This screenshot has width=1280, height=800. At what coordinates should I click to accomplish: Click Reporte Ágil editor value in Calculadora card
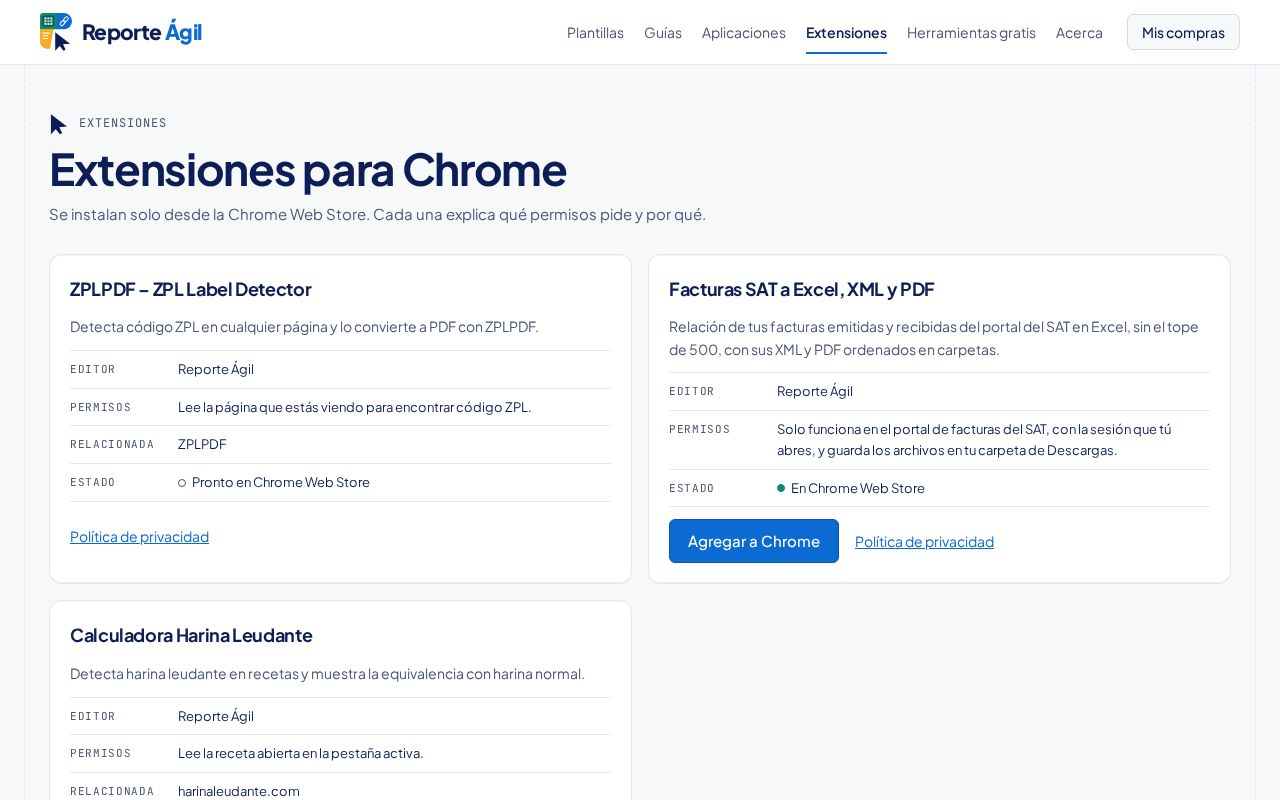point(216,716)
